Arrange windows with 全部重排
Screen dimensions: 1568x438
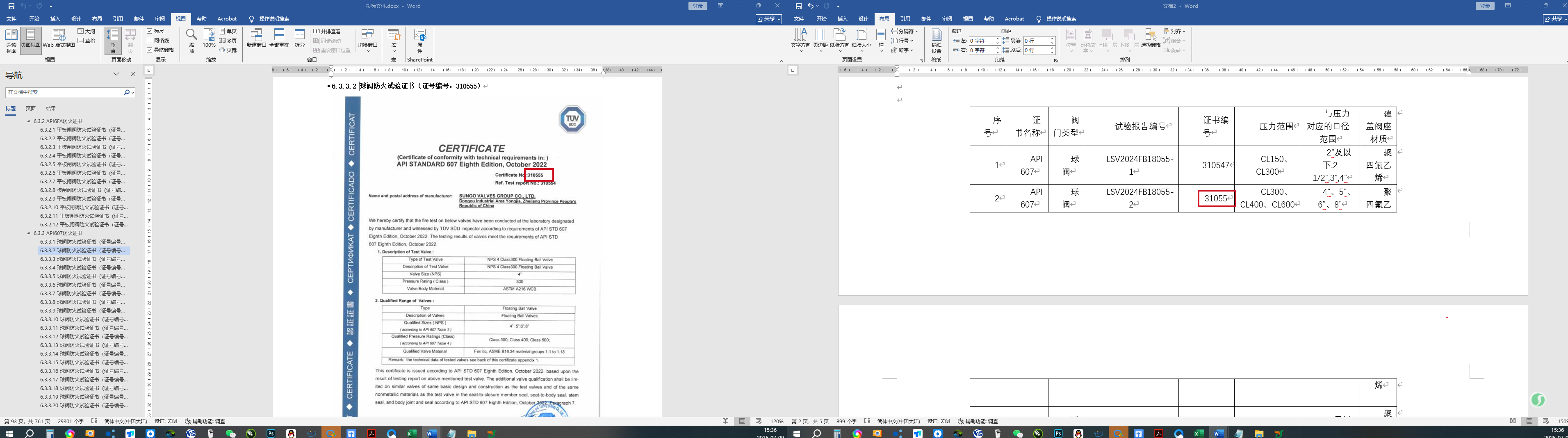(279, 39)
